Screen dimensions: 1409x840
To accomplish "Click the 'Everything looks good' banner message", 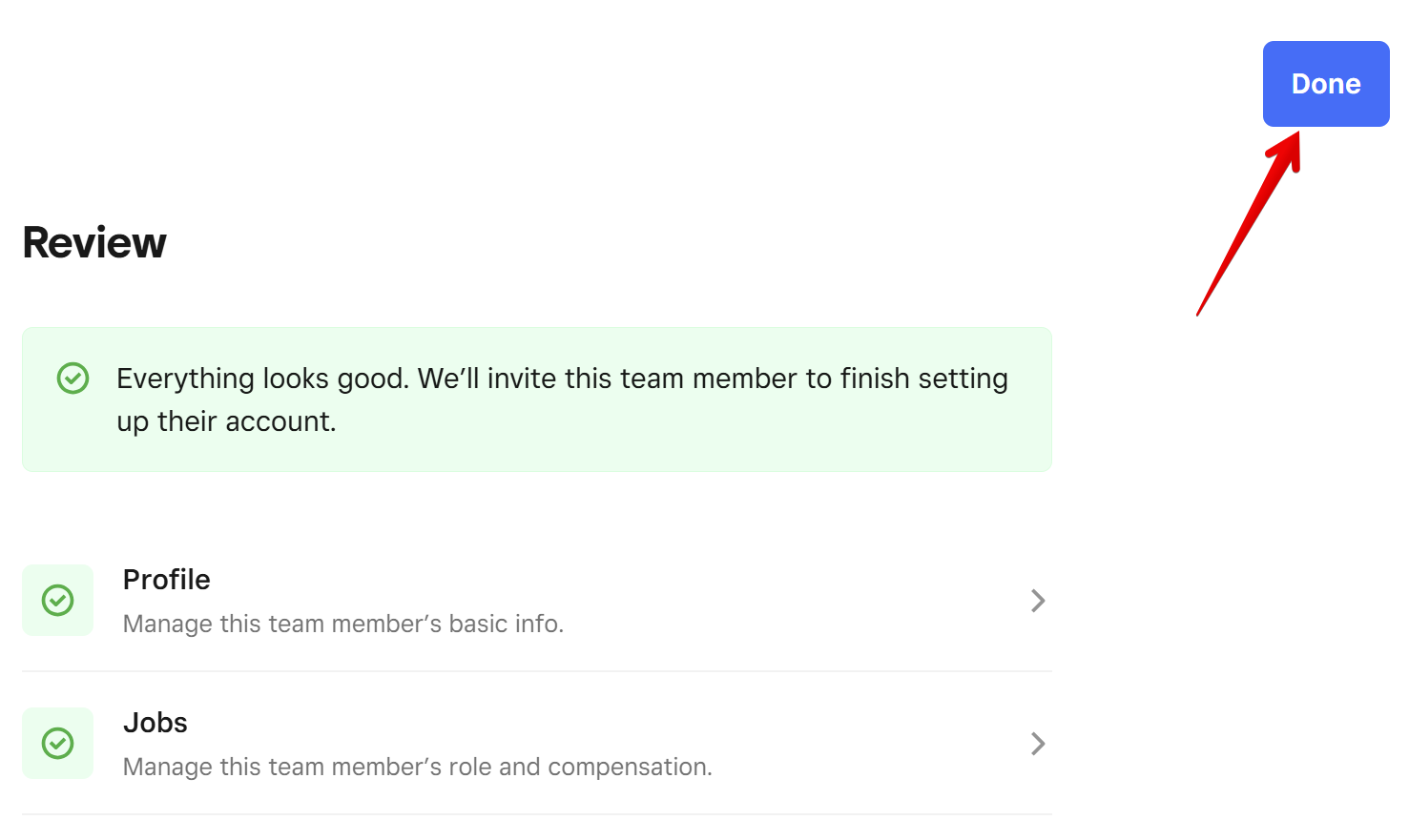I will pyautogui.click(x=562, y=400).
